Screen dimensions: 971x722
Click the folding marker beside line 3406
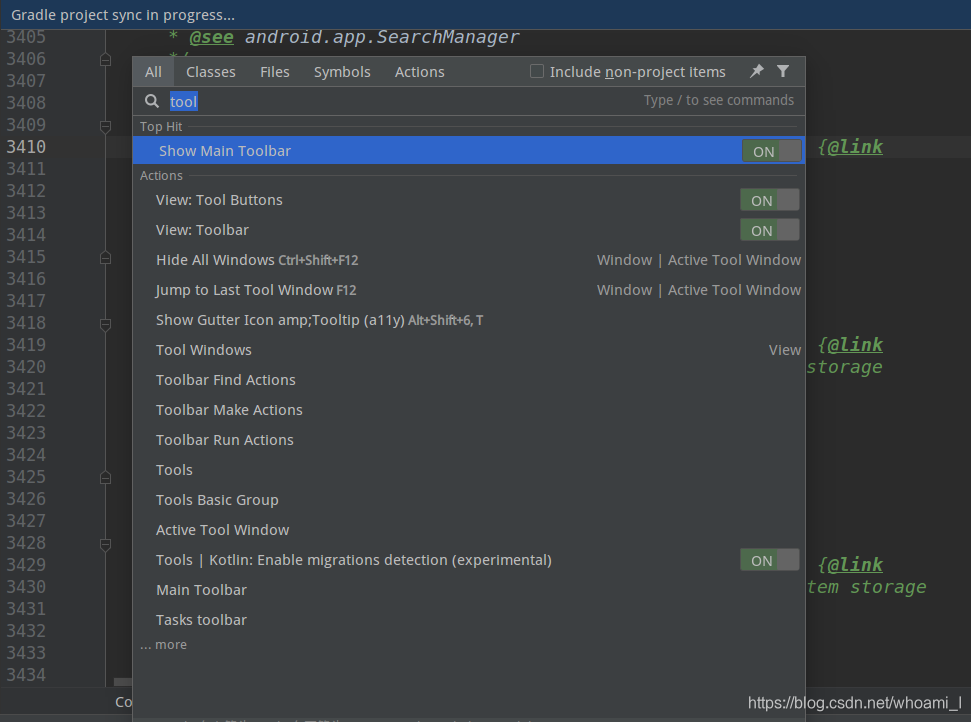point(105,59)
